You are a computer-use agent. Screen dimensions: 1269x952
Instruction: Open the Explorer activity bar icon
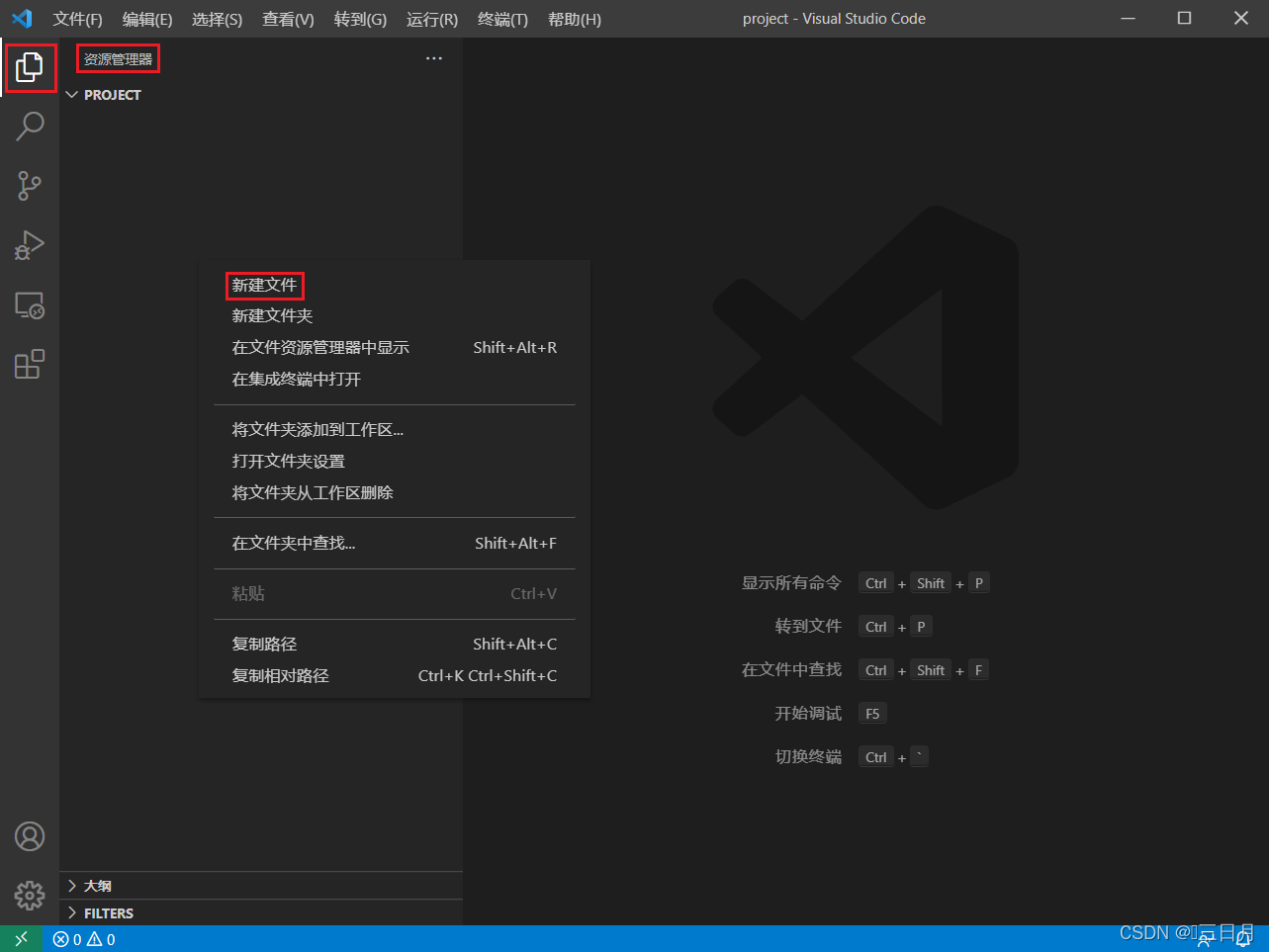[x=30, y=67]
